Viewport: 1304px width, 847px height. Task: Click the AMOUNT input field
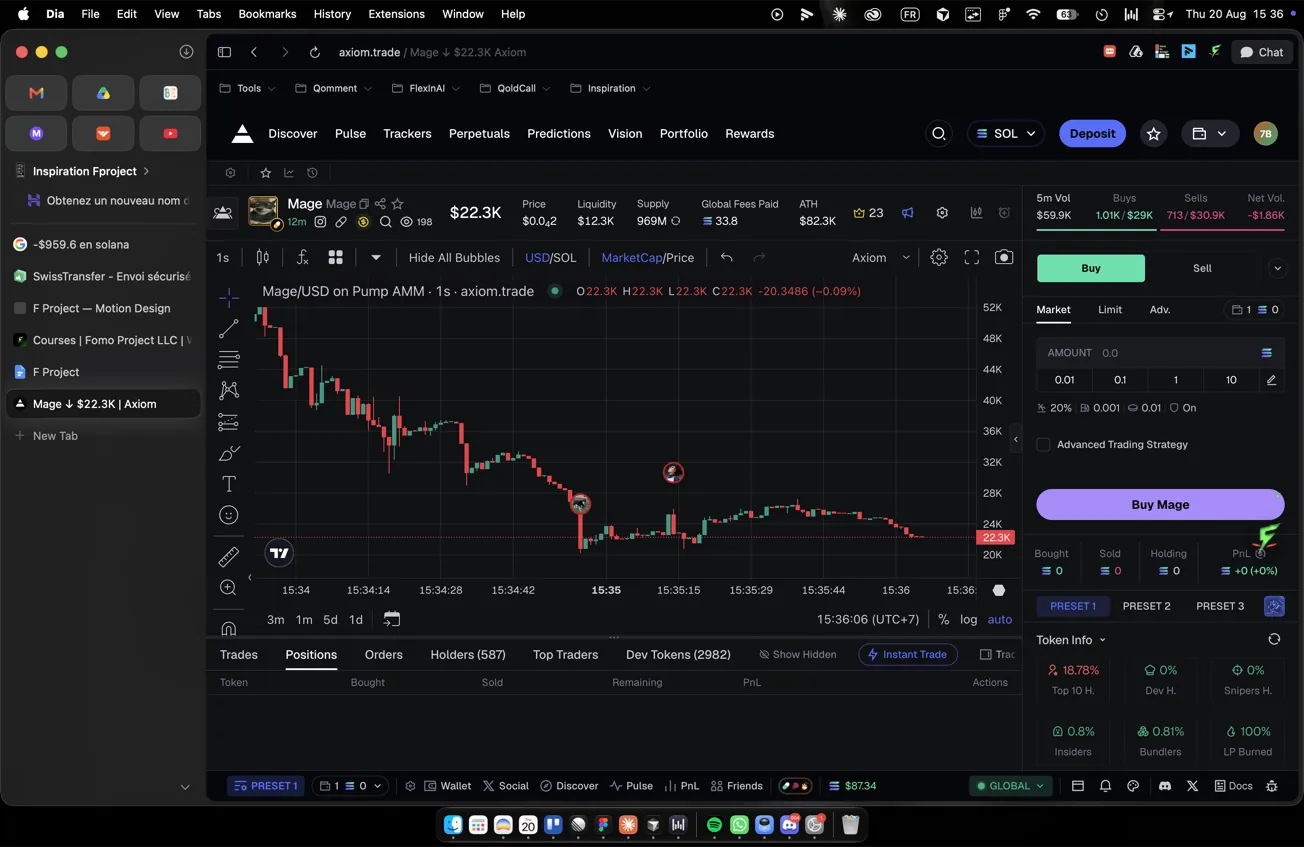coord(1160,353)
